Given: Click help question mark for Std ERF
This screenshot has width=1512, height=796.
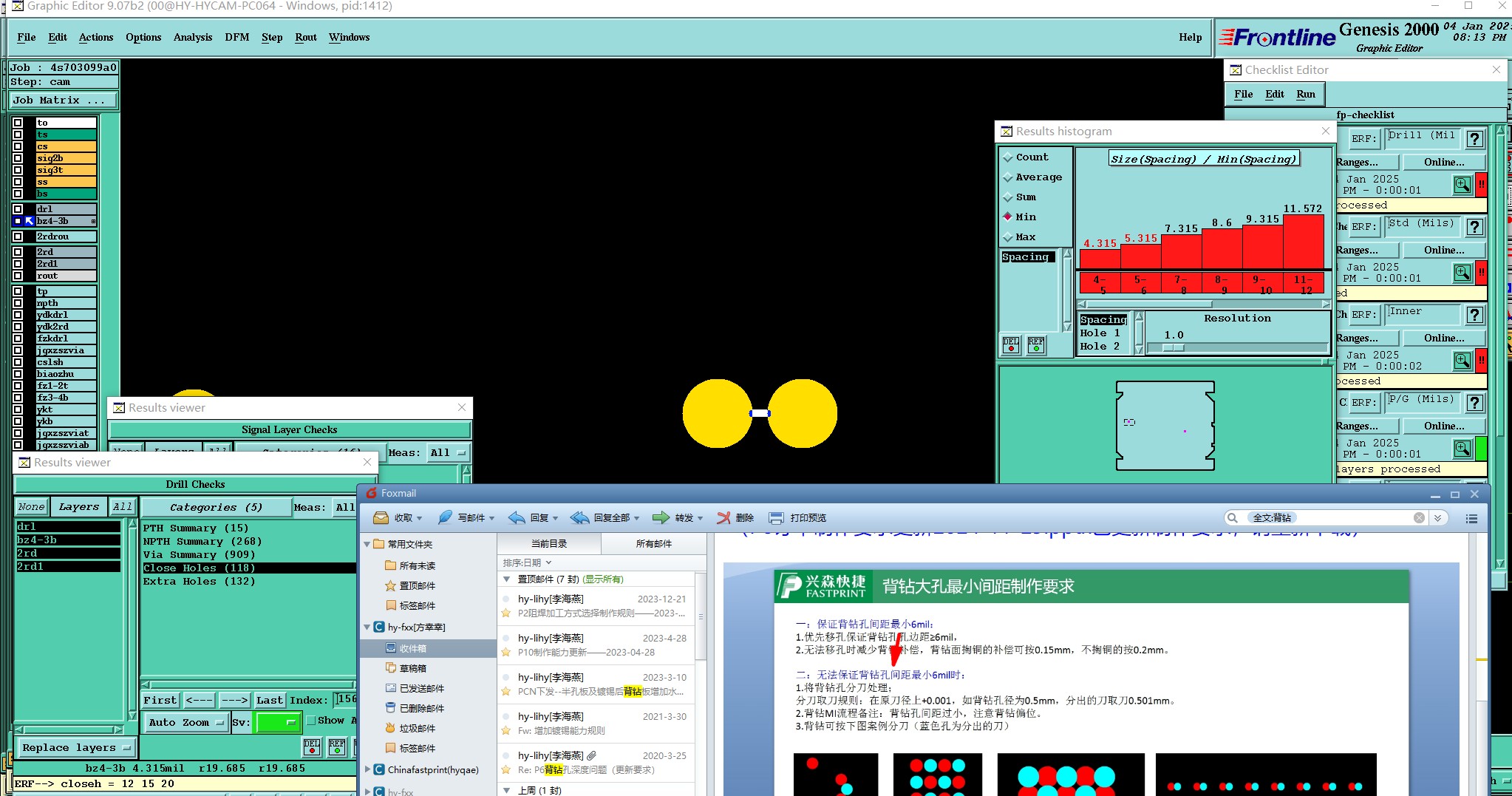Looking at the screenshot, I should [1474, 227].
